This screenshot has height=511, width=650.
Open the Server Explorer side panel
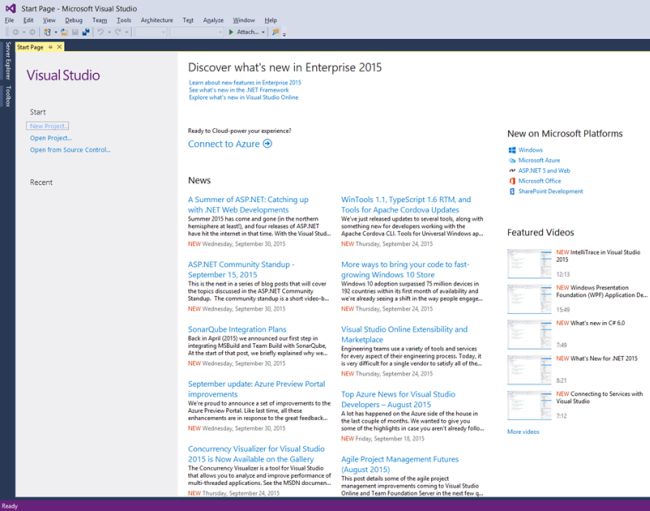pyautogui.click(x=7, y=61)
